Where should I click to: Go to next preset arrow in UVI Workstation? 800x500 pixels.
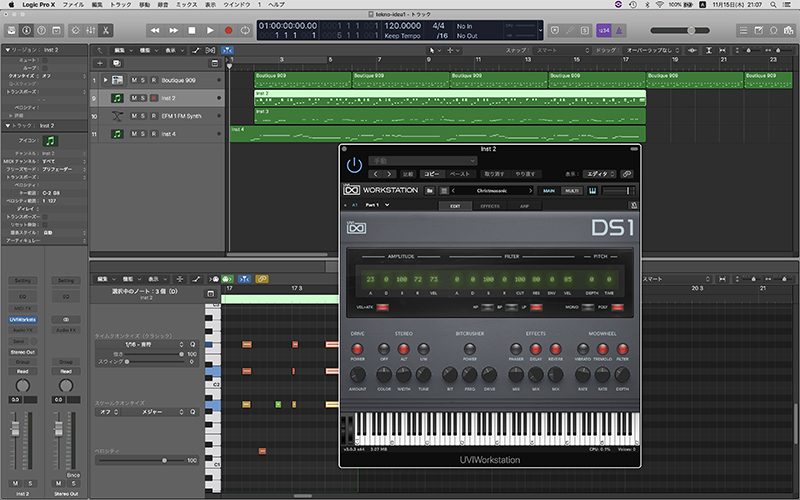tap(530, 191)
